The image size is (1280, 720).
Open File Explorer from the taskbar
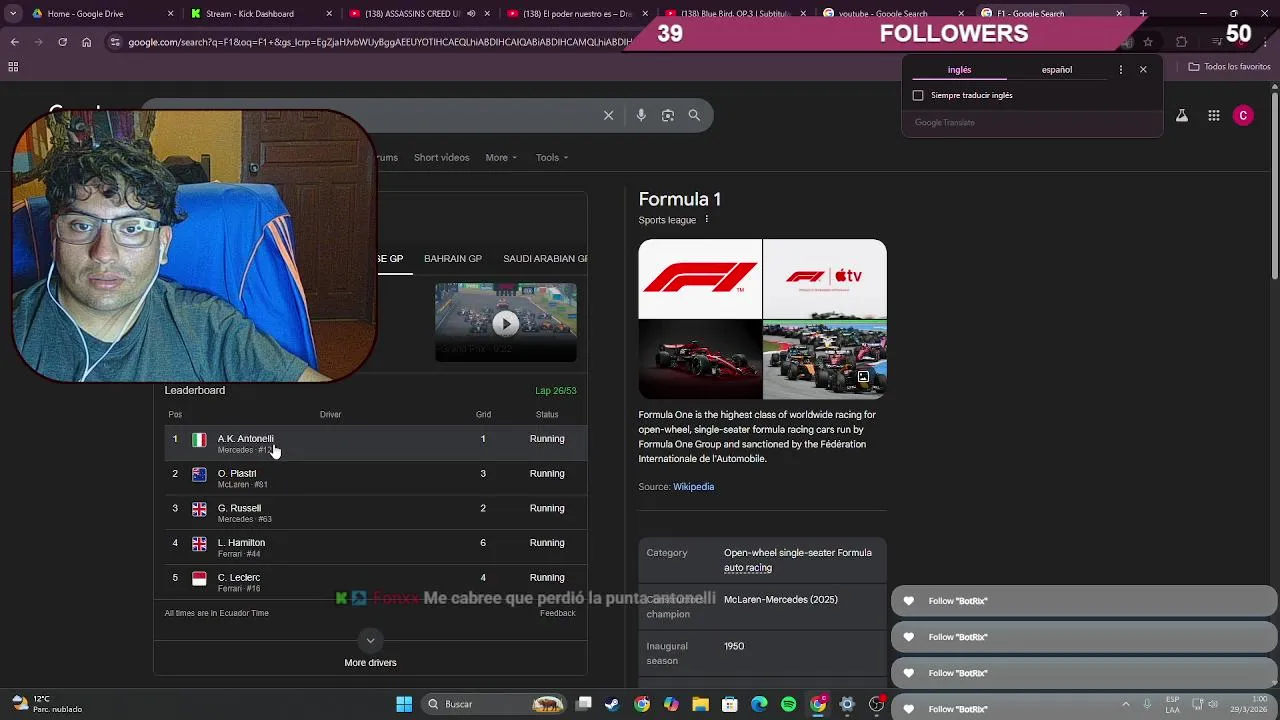(700, 704)
